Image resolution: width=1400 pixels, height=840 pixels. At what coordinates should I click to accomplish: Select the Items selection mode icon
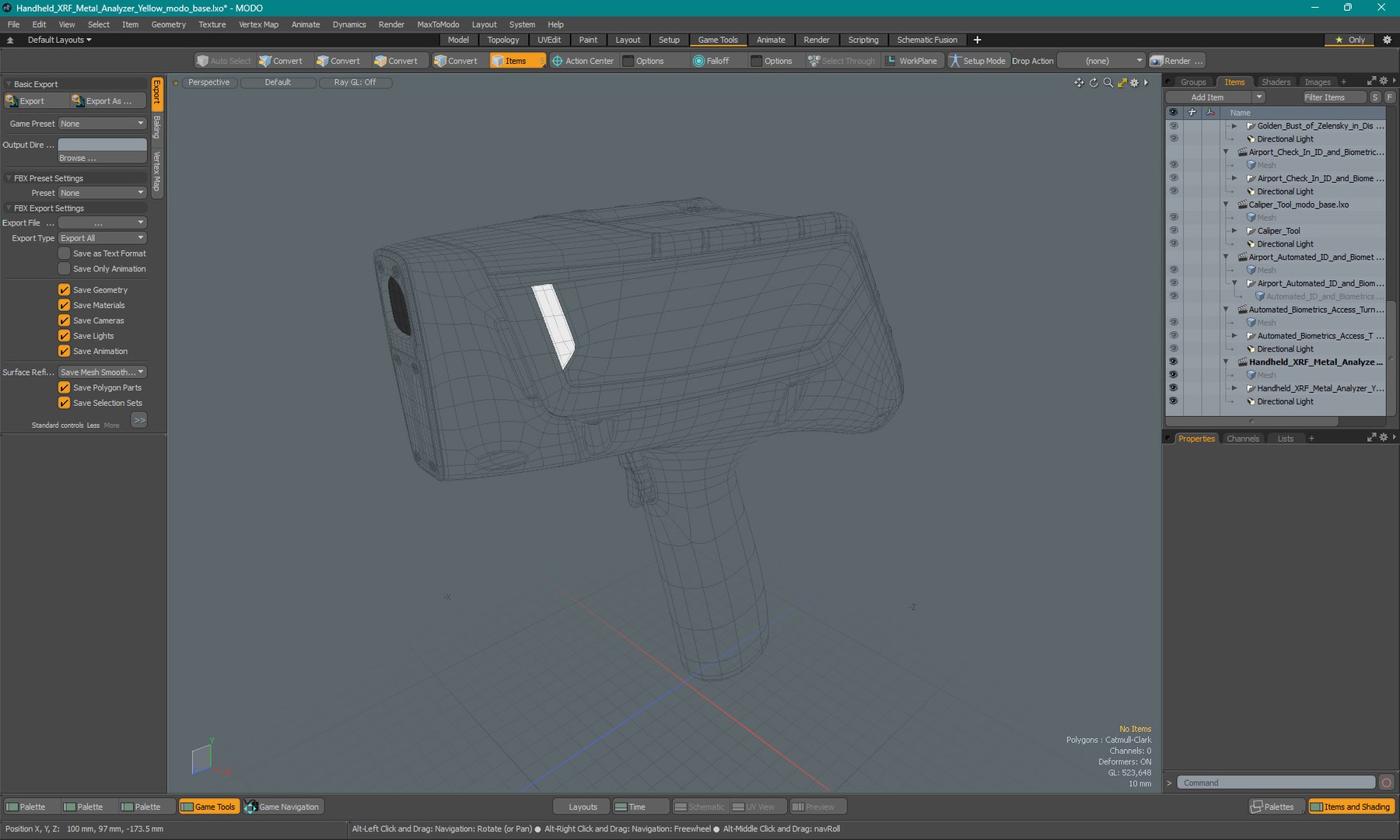pyautogui.click(x=498, y=61)
